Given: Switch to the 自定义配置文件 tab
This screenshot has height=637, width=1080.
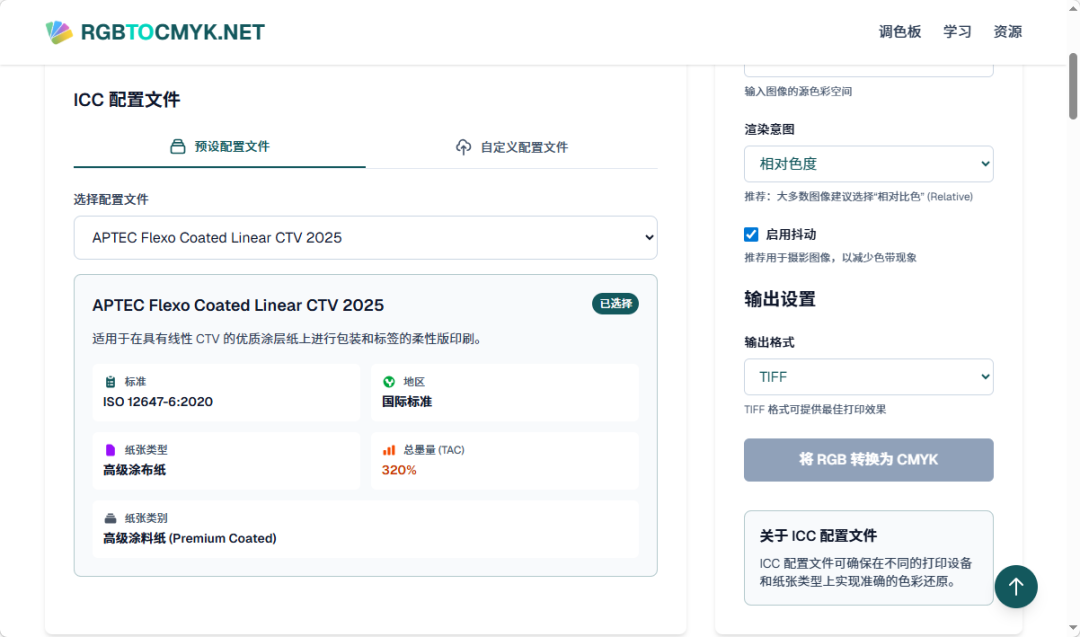Looking at the screenshot, I should click(511, 146).
